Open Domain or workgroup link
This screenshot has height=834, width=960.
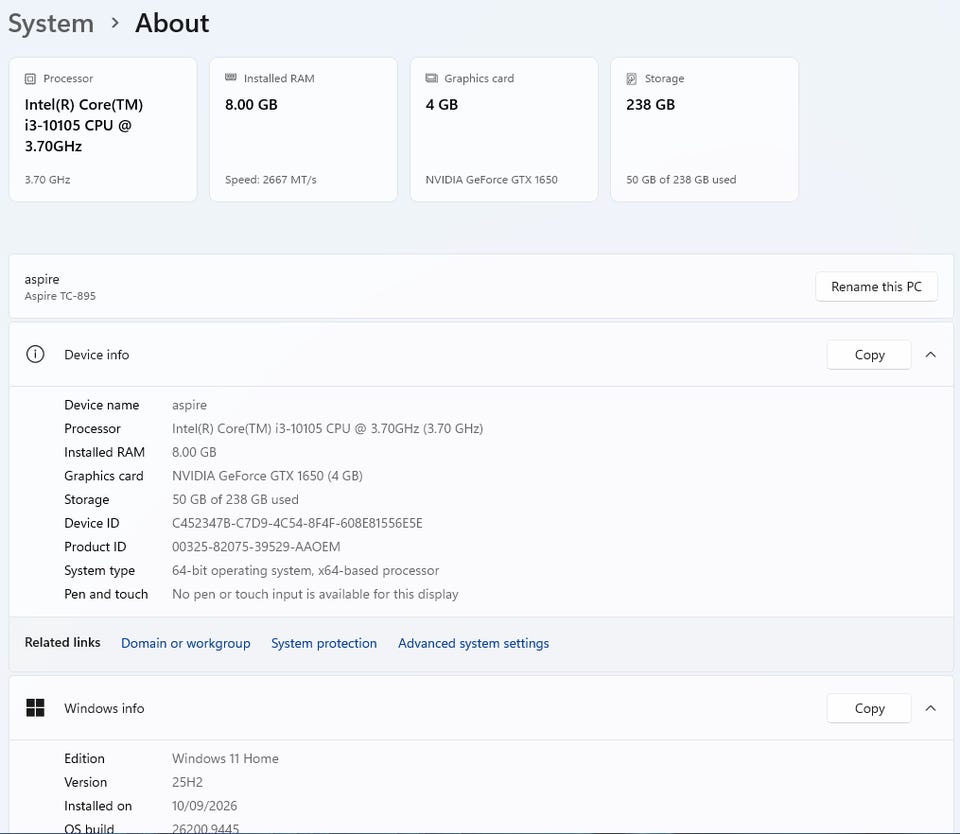click(186, 643)
